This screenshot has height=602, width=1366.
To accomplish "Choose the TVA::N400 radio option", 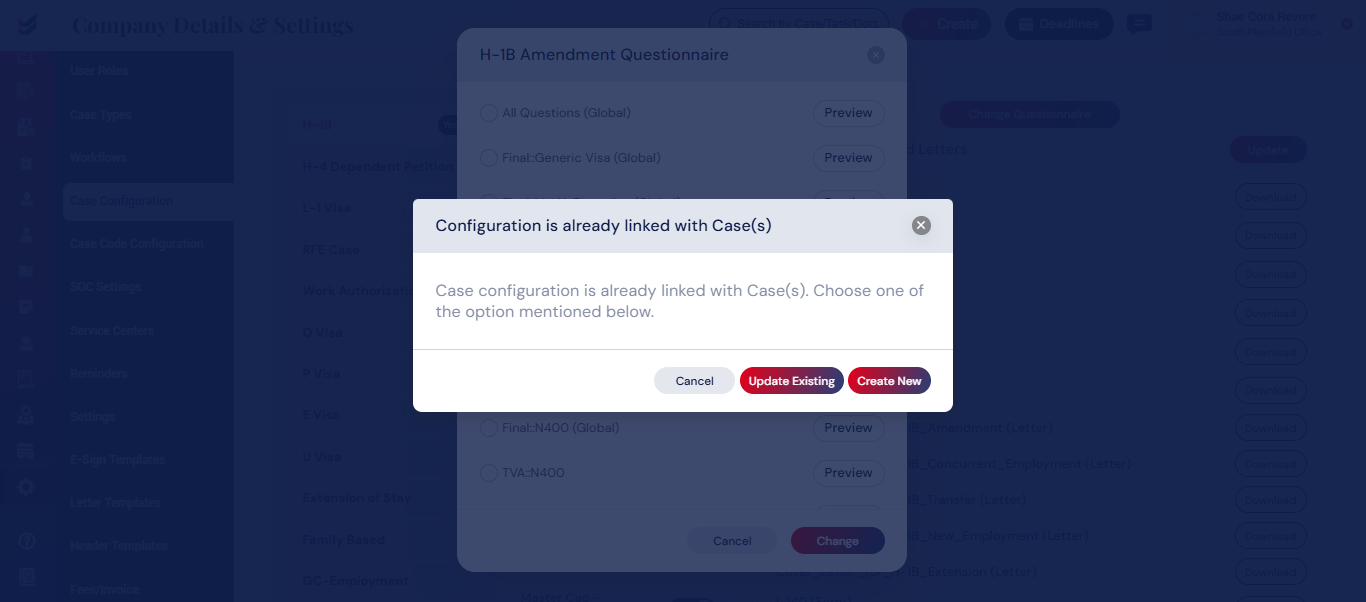I will 489,473.
